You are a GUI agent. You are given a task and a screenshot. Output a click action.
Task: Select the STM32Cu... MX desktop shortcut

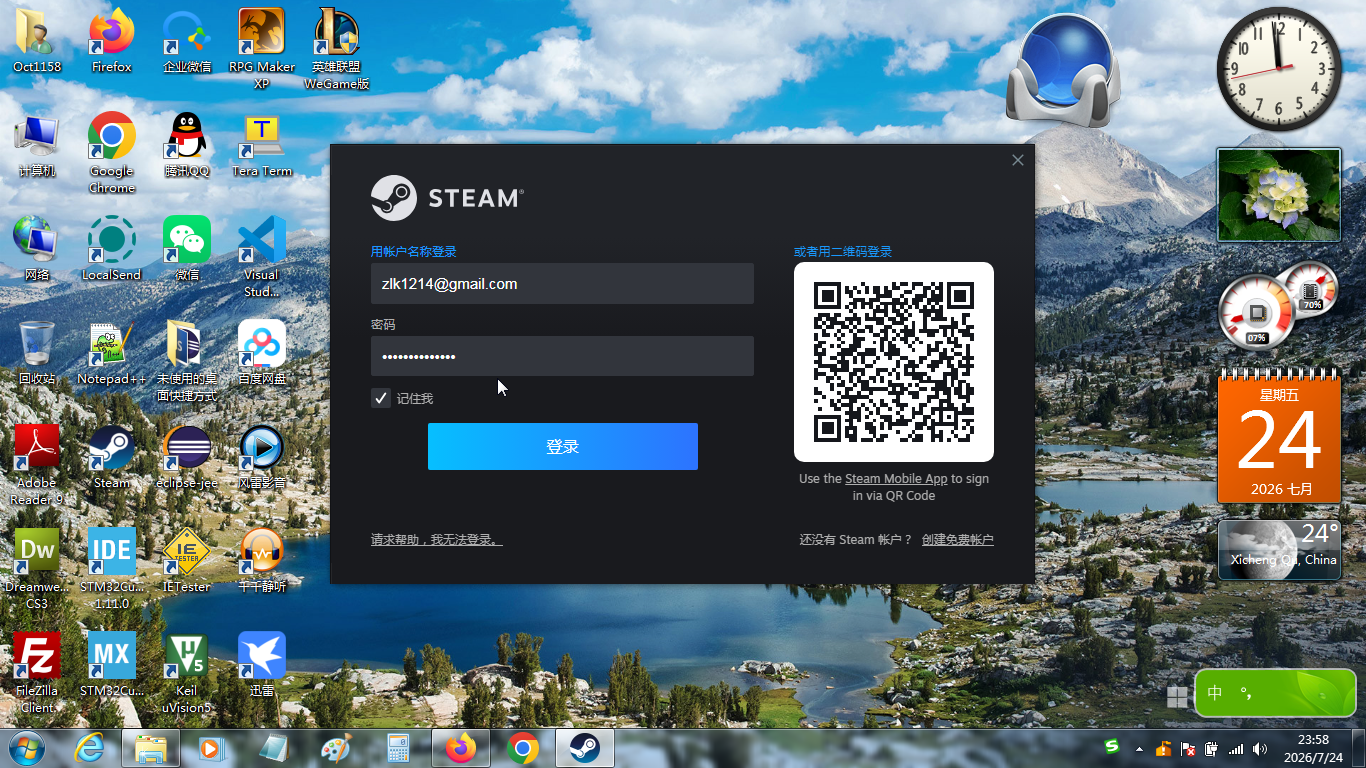tap(112, 666)
